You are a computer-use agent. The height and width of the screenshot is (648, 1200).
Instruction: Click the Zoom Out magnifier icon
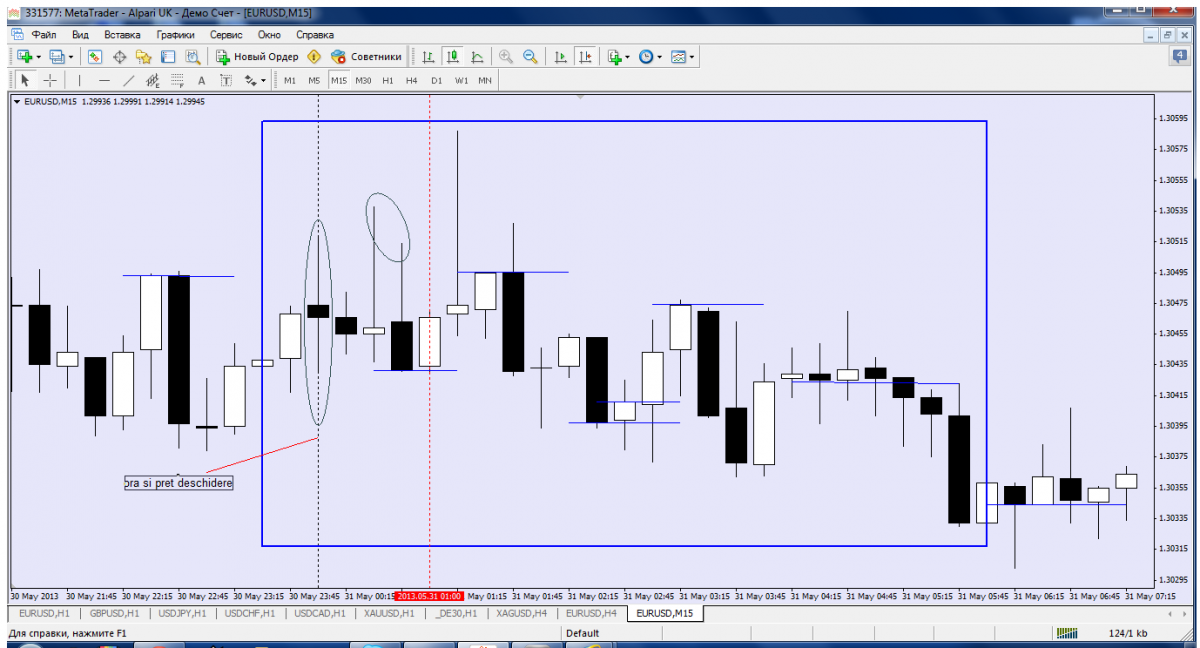(x=530, y=57)
